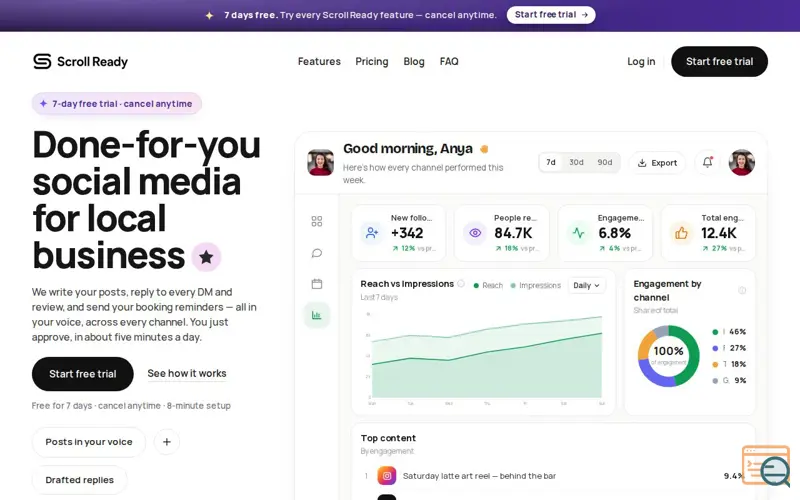This screenshot has height=500, width=800.
Task: Click the green 46% channel legend dot
Action: pyautogui.click(x=715, y=332)
